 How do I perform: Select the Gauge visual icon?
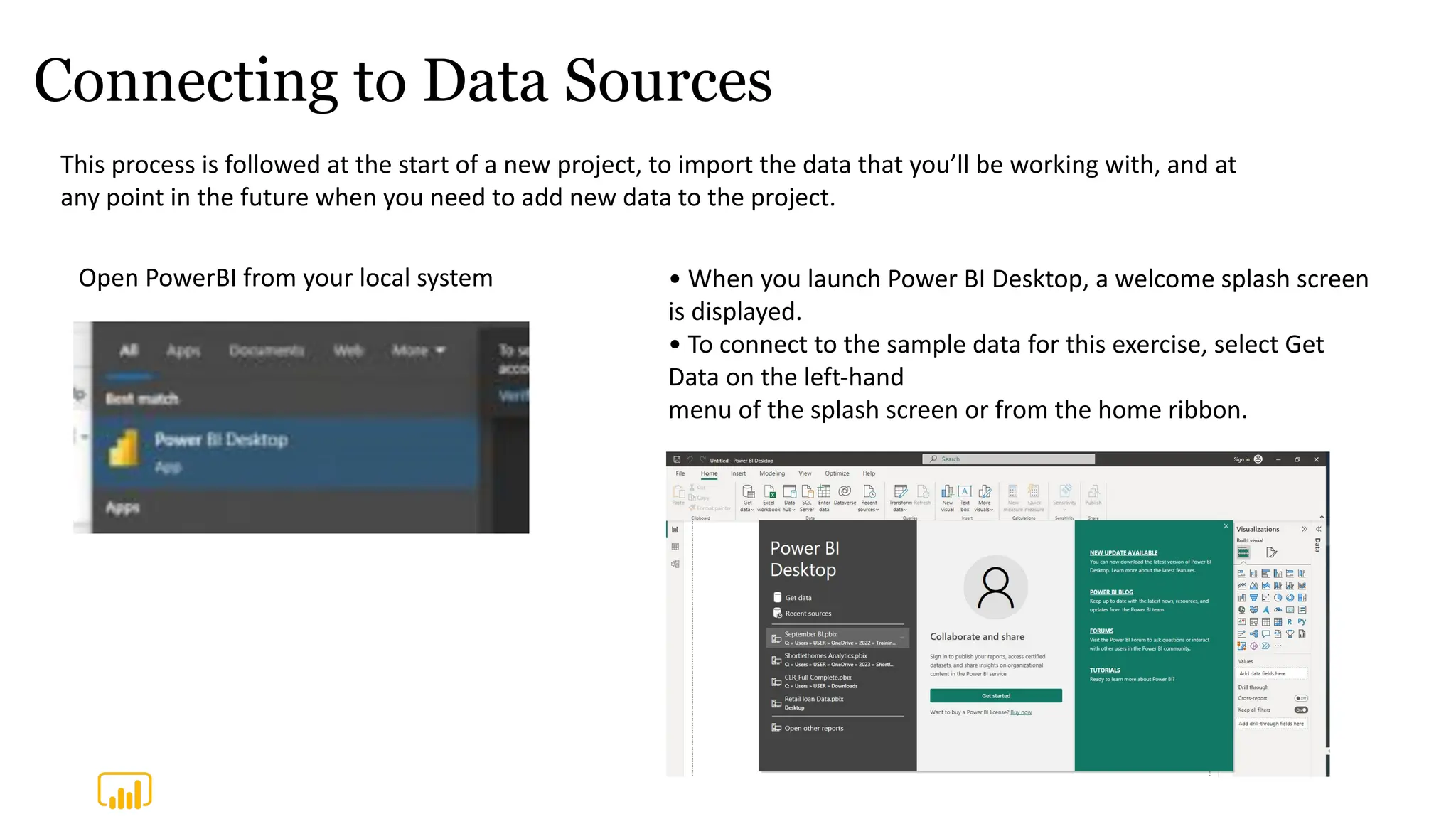(1278, 609)
